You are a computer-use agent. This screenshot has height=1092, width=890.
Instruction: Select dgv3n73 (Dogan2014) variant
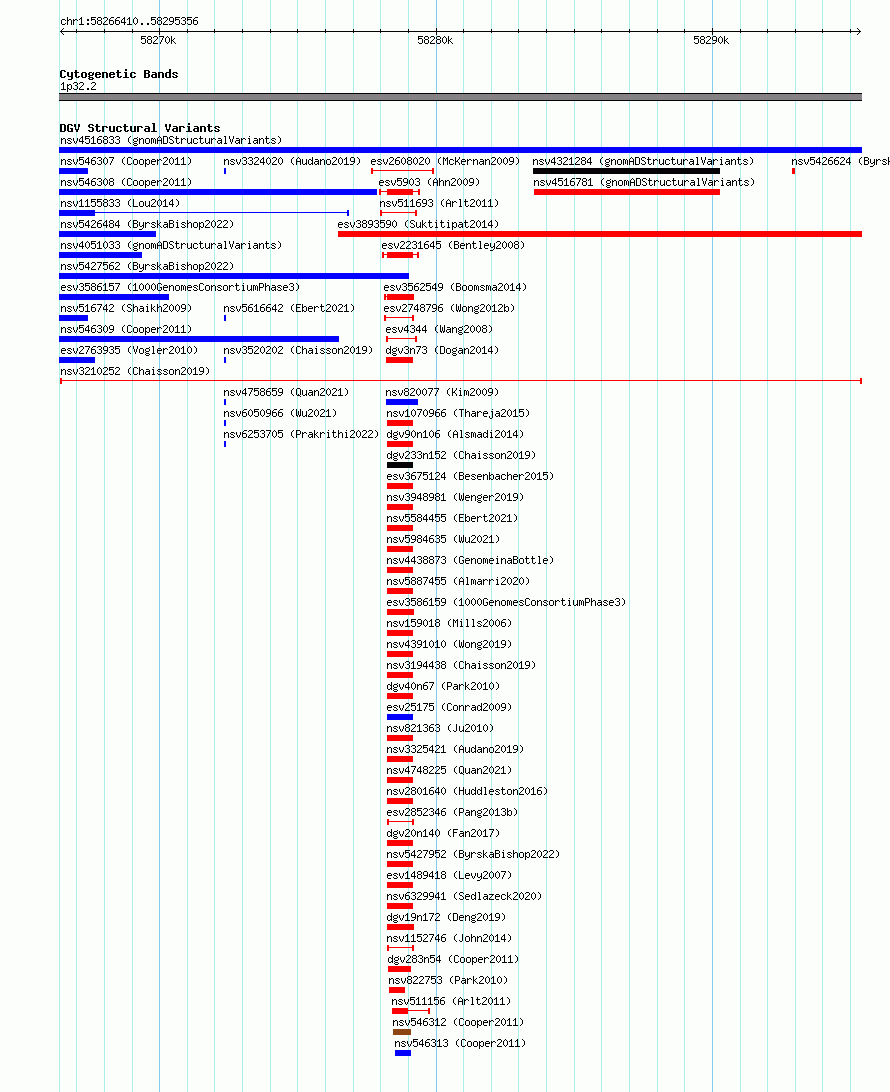click(x=442, y=349)
